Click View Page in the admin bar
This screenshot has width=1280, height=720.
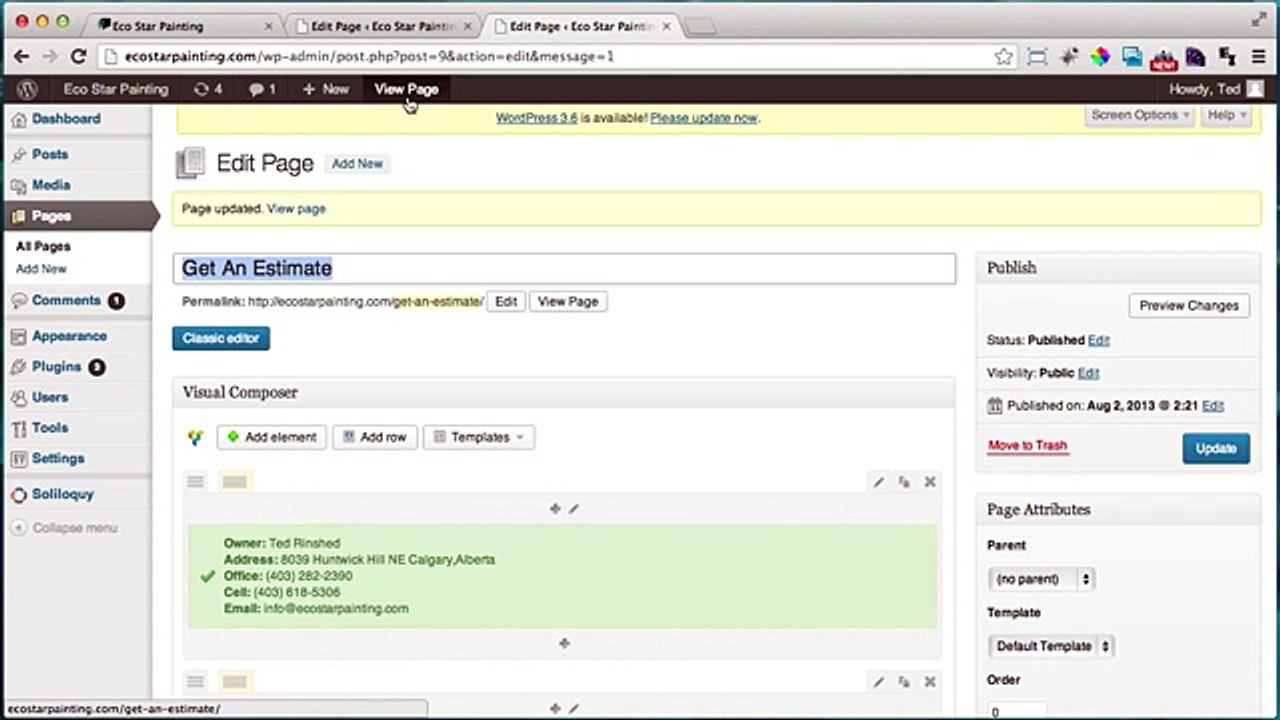[406, 89]
